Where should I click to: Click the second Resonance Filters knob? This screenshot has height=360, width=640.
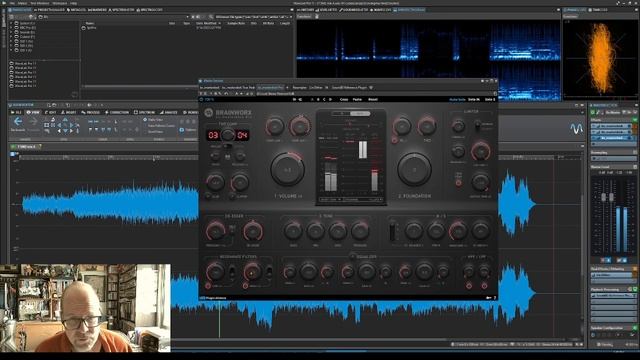pos(252,271)
